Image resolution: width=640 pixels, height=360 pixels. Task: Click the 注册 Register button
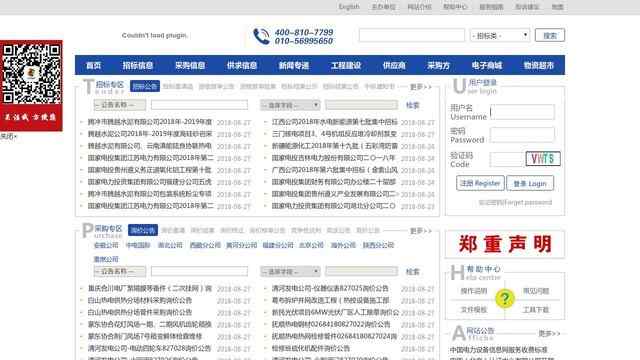pos(480,183)
